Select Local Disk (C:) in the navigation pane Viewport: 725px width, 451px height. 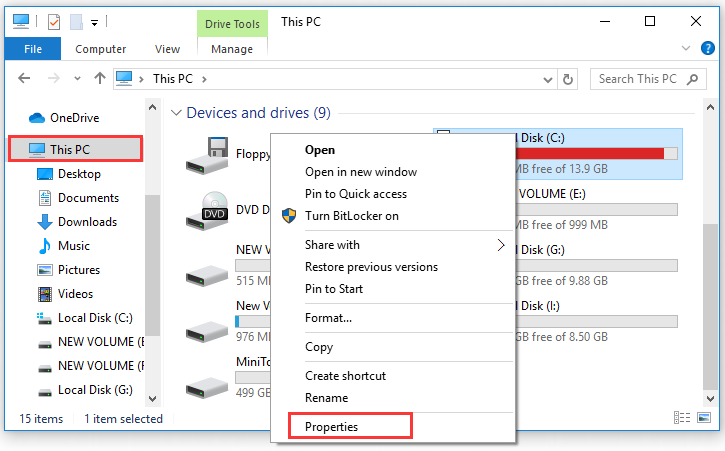85,318
